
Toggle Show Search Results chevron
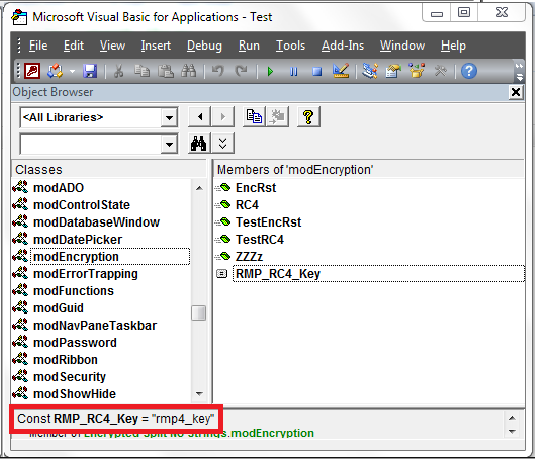coord(223,143)
